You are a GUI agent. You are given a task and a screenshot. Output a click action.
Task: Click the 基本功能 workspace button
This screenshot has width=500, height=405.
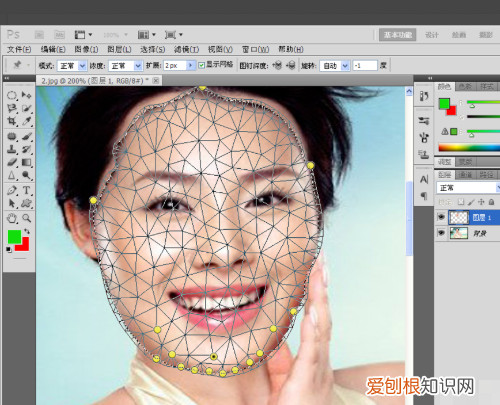[x=397, y=35]
